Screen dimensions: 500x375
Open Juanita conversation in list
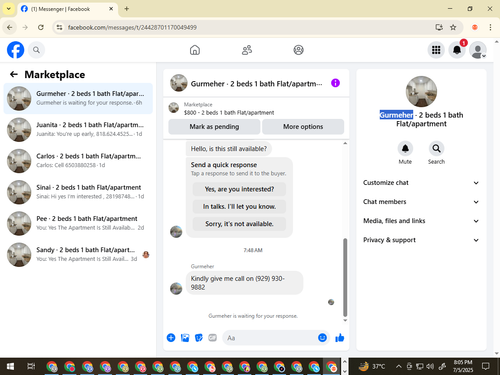[78, 129]
